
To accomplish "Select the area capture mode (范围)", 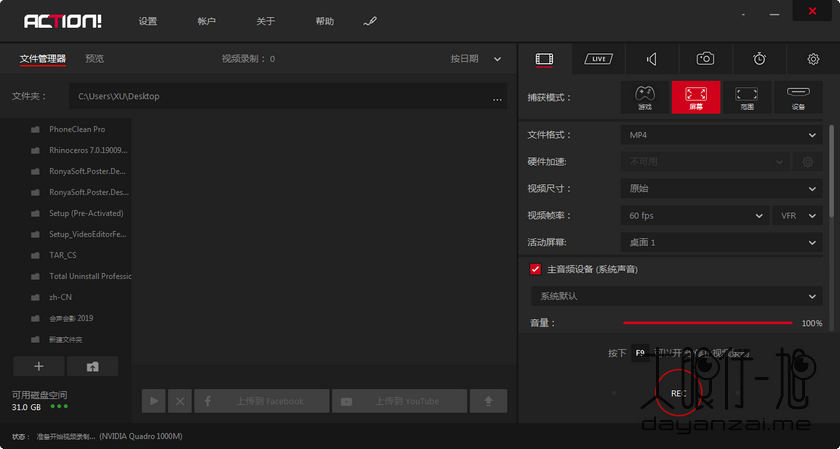I will tap(746, 97).
